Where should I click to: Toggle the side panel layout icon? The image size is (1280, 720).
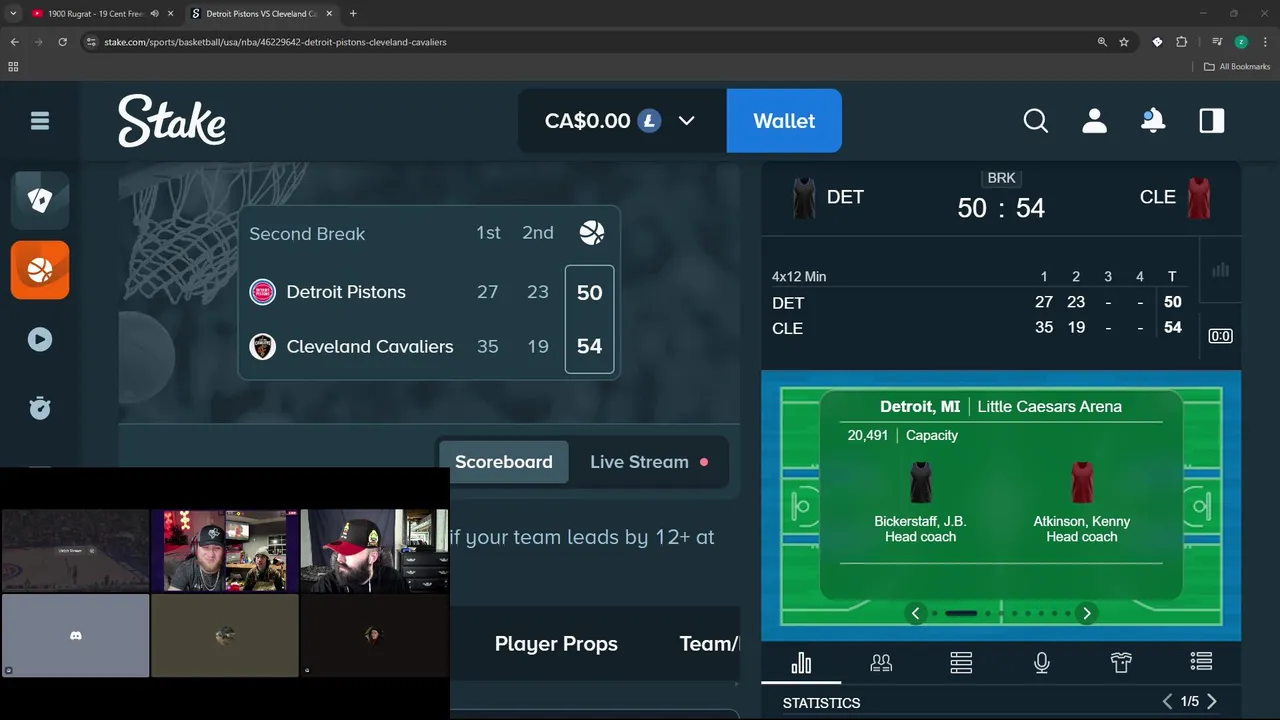[x=1212, y=121]
